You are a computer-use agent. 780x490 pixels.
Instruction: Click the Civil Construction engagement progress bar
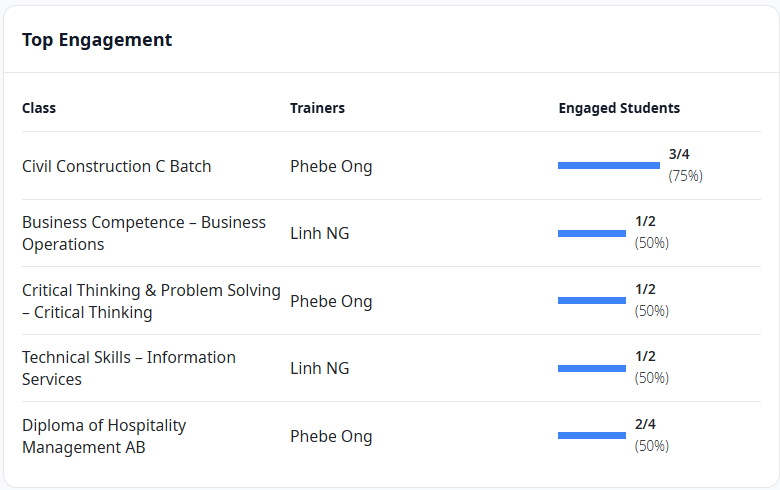[608, 165]
